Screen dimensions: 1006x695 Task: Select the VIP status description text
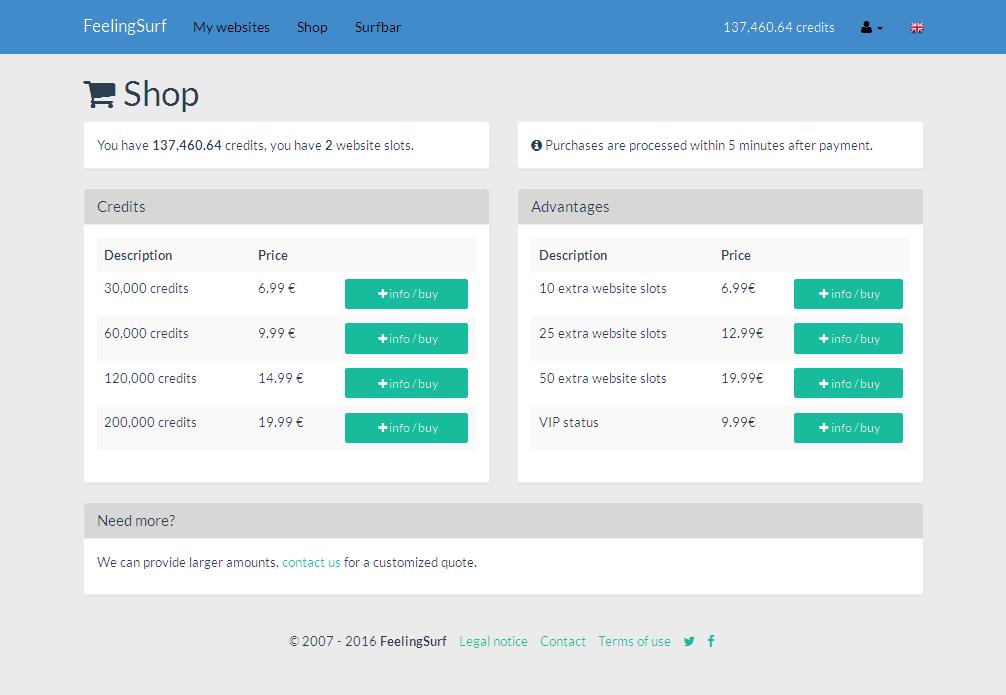click(568, 422)
